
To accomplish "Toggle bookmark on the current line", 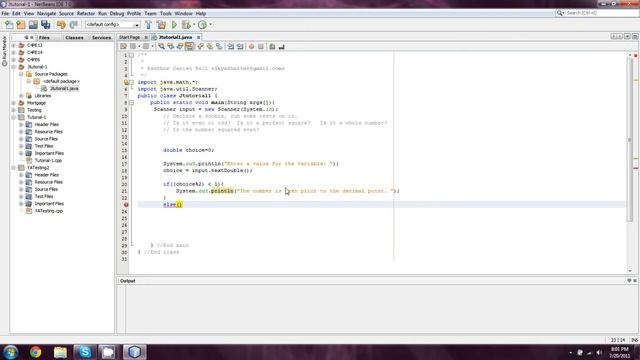I will [x=219, y=47].
